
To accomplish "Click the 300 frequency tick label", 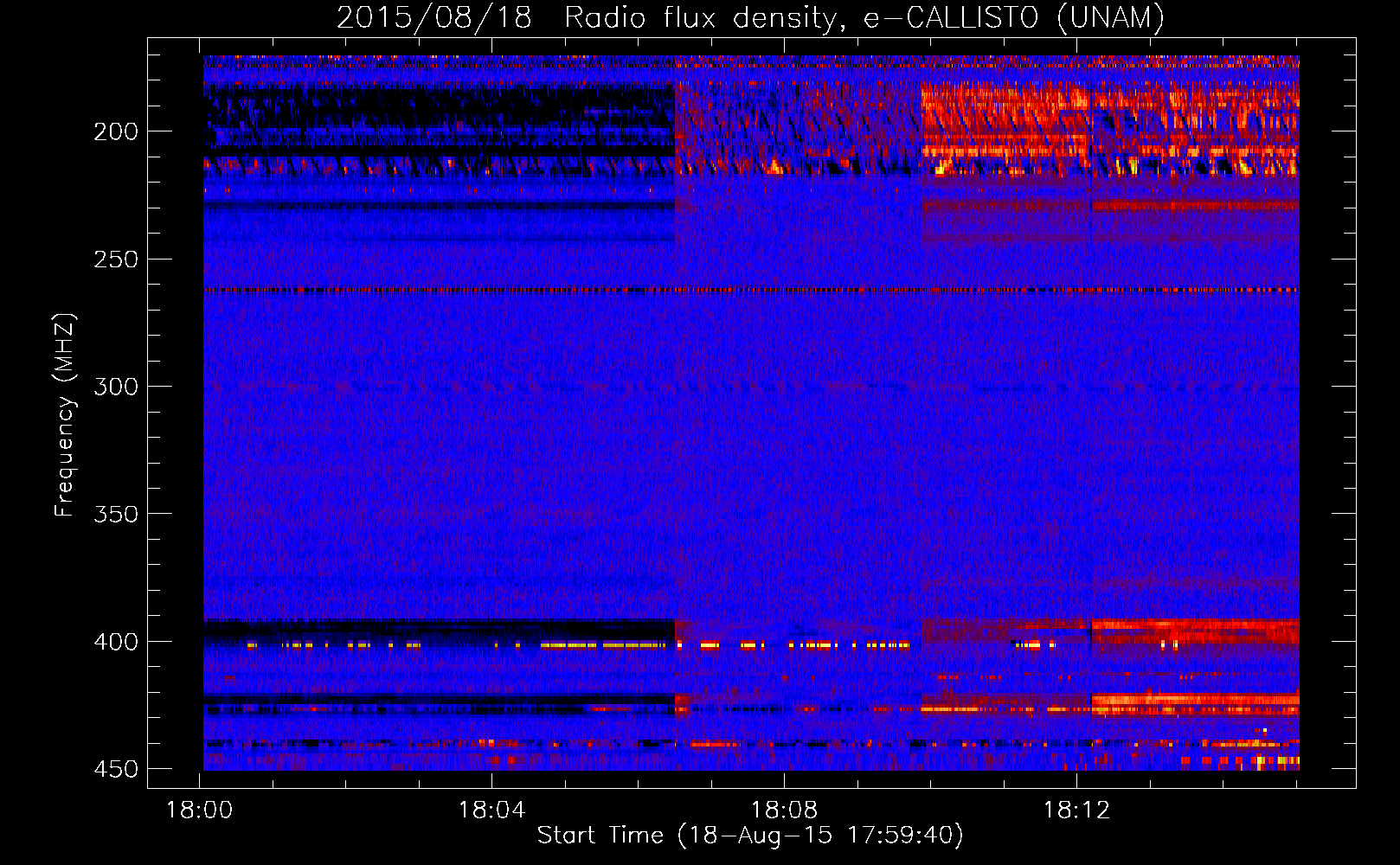I will pyautogui.click(x=116, y=387).
